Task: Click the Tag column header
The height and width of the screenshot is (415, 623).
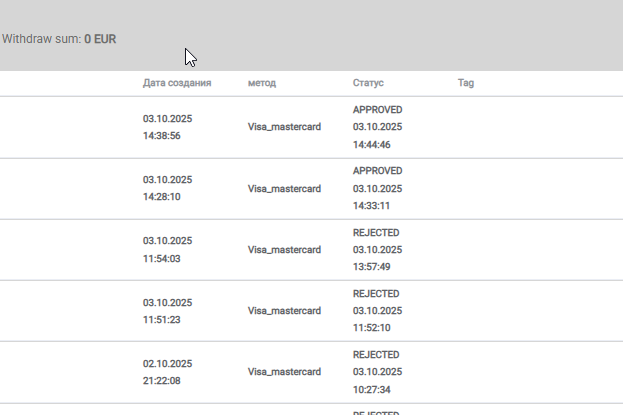Action: pyautogui.click(x=466, y=83)
